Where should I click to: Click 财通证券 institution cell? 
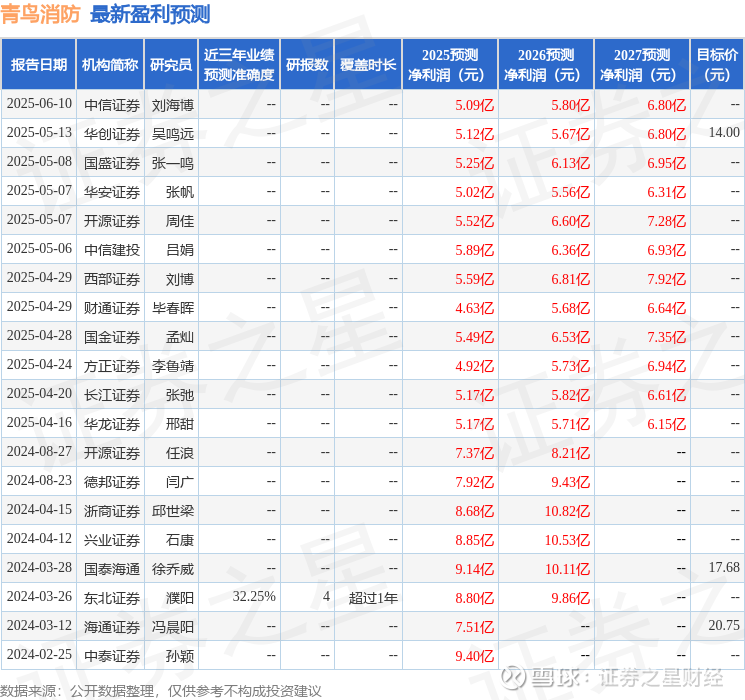coord(112,308)
